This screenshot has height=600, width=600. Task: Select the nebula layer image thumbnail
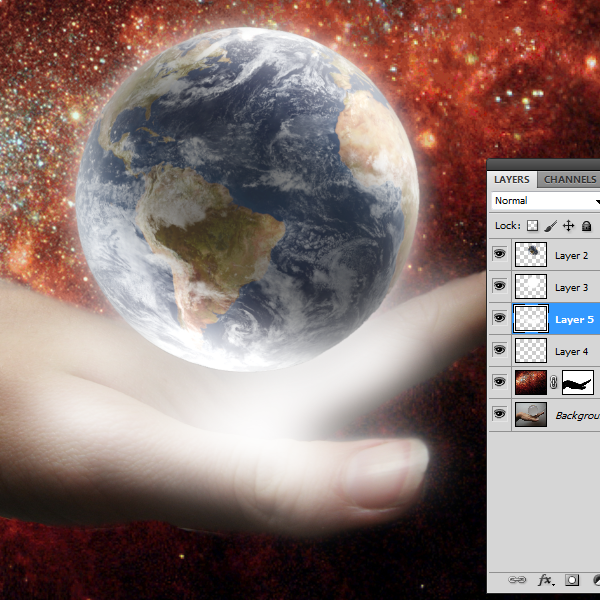531,382
